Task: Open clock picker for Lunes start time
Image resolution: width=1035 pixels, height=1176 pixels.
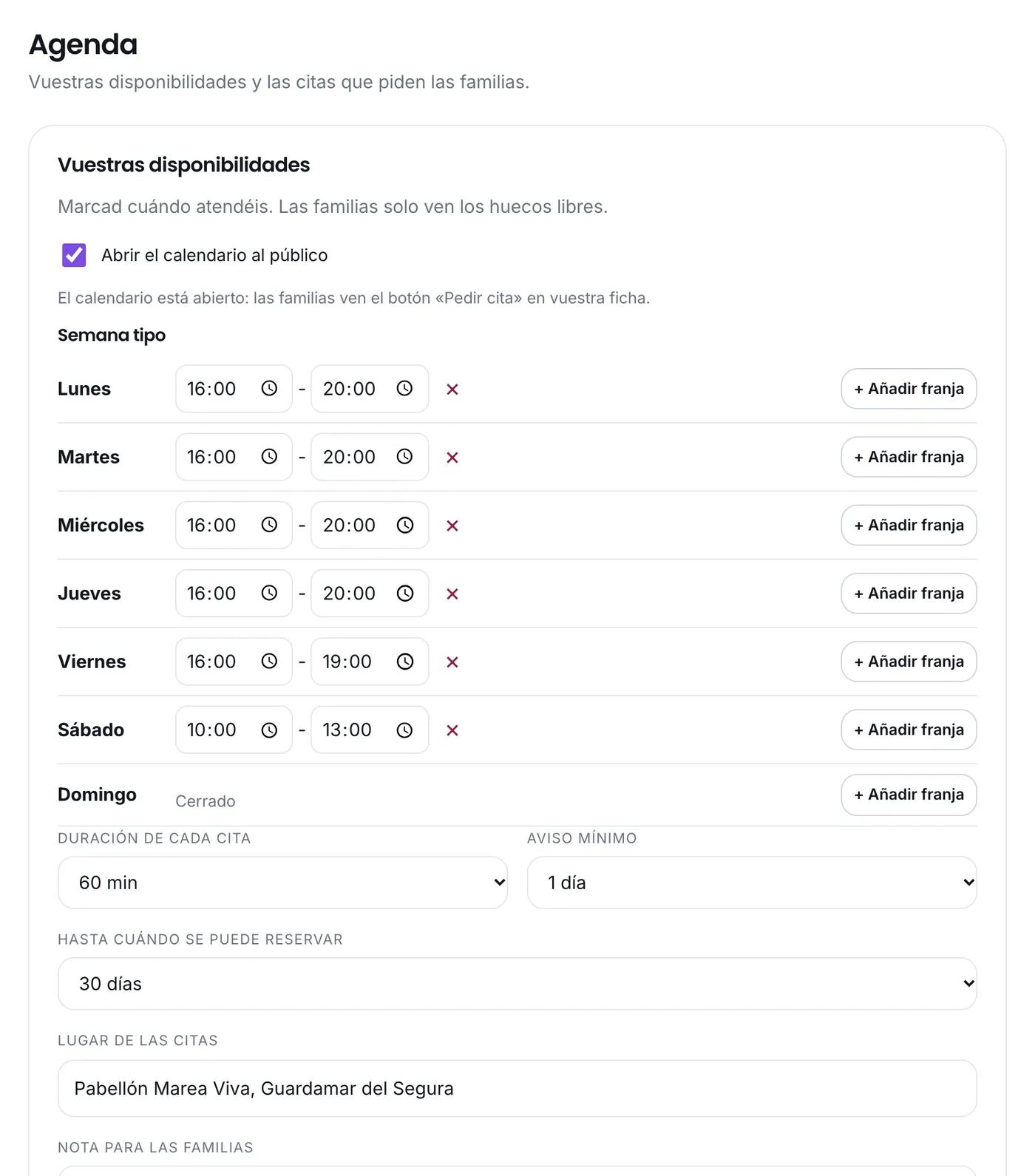Action: click(269, 389)
